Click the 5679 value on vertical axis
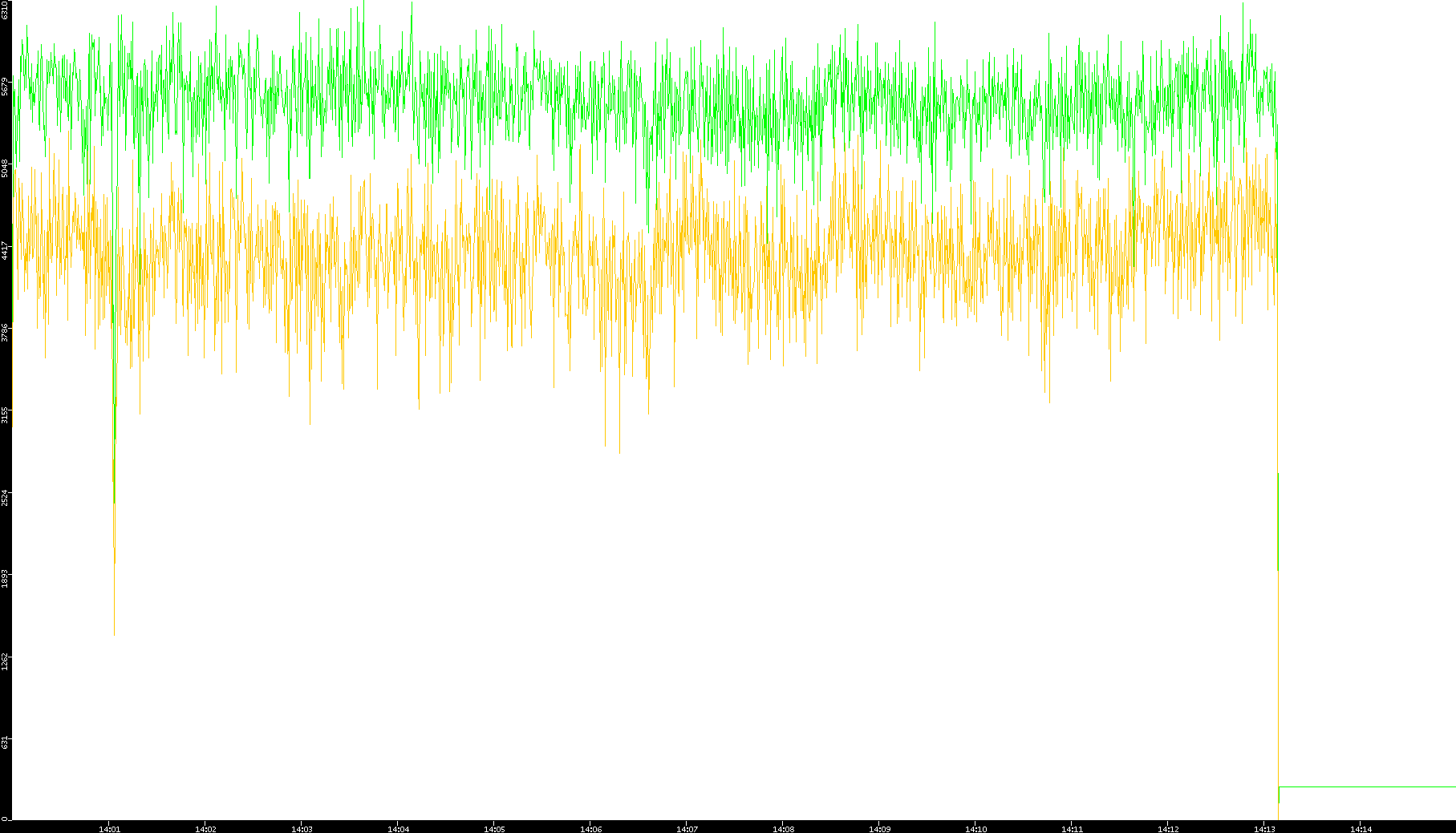Image resolution: width=1456 pixels, height=833 pixels. 5,86
